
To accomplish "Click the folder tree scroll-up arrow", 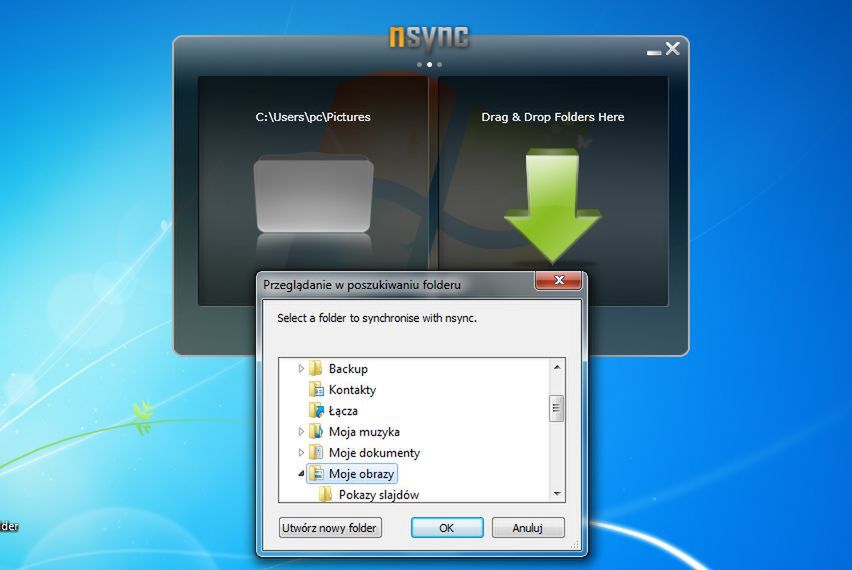I will (556, 367).
